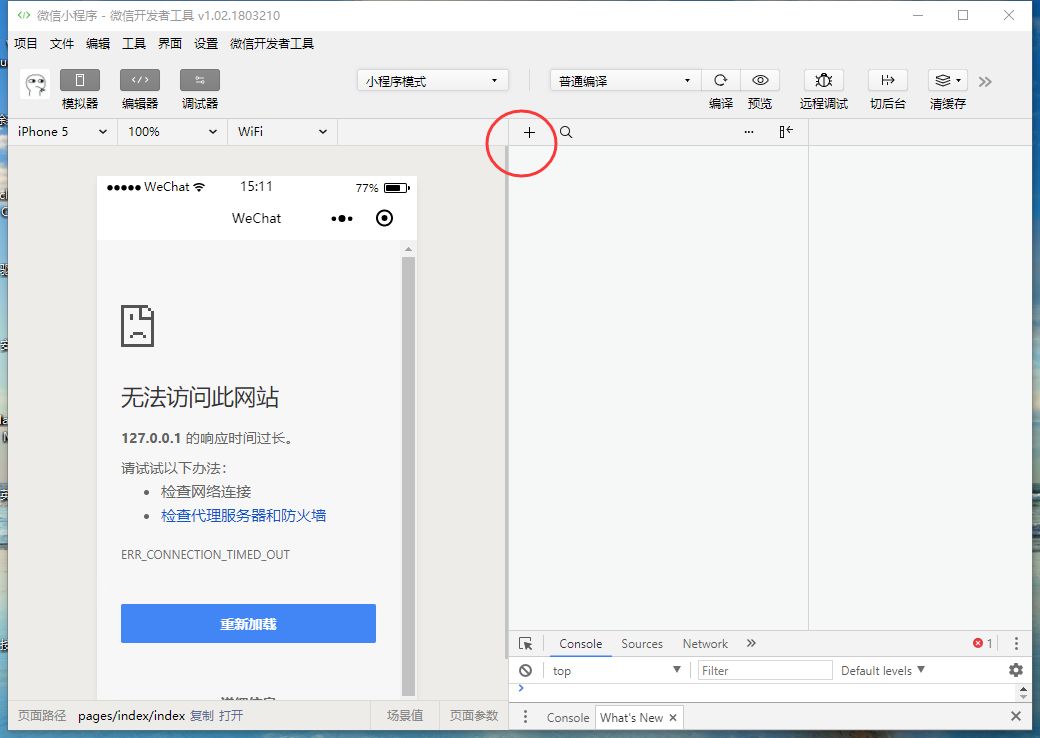Click the simulator vertical scrollbar
1040x738 pixels.
coord(408,474)
